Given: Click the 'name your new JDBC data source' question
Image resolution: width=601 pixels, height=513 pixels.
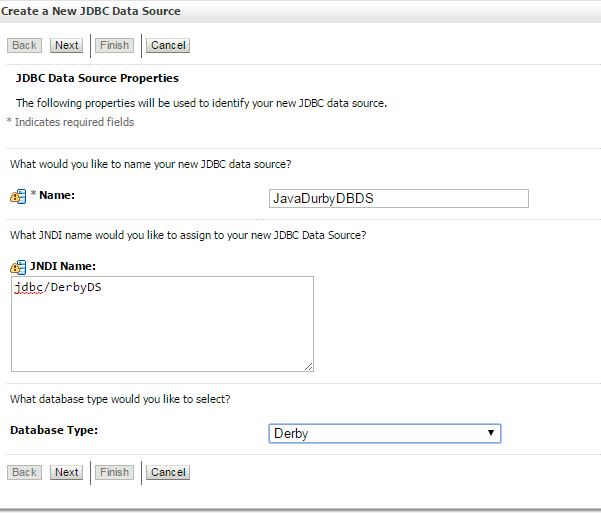Looking at the screenshot, I should click(x=151, y=164).
